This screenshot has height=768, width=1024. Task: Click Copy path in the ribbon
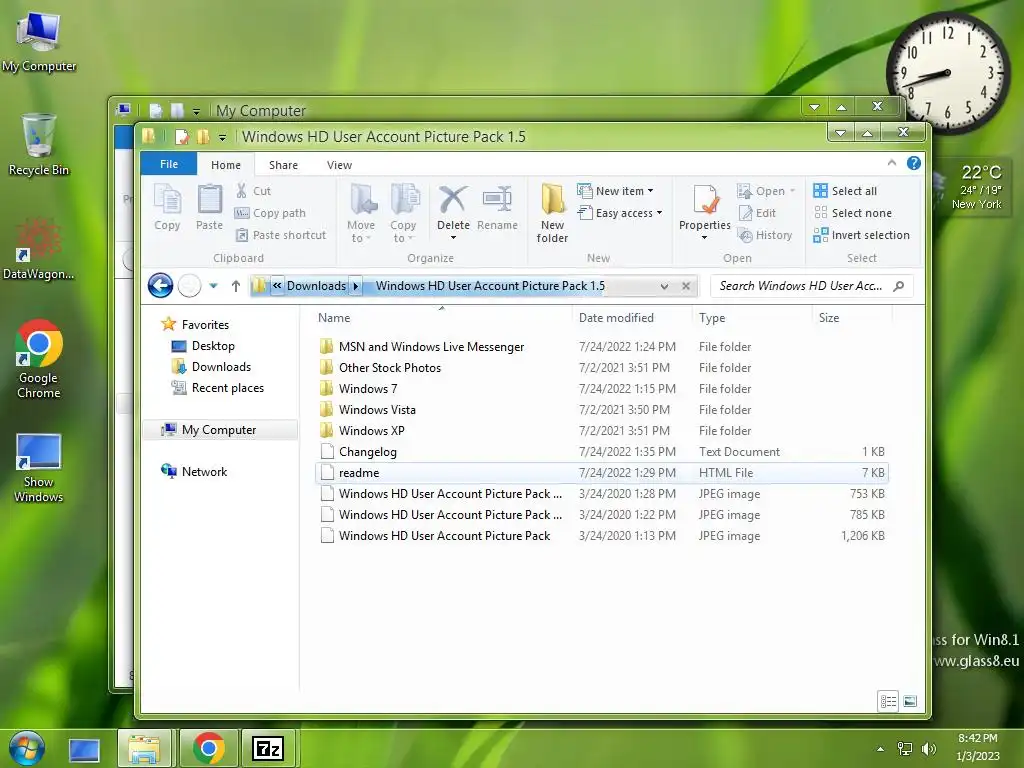(x=270, y=213)
